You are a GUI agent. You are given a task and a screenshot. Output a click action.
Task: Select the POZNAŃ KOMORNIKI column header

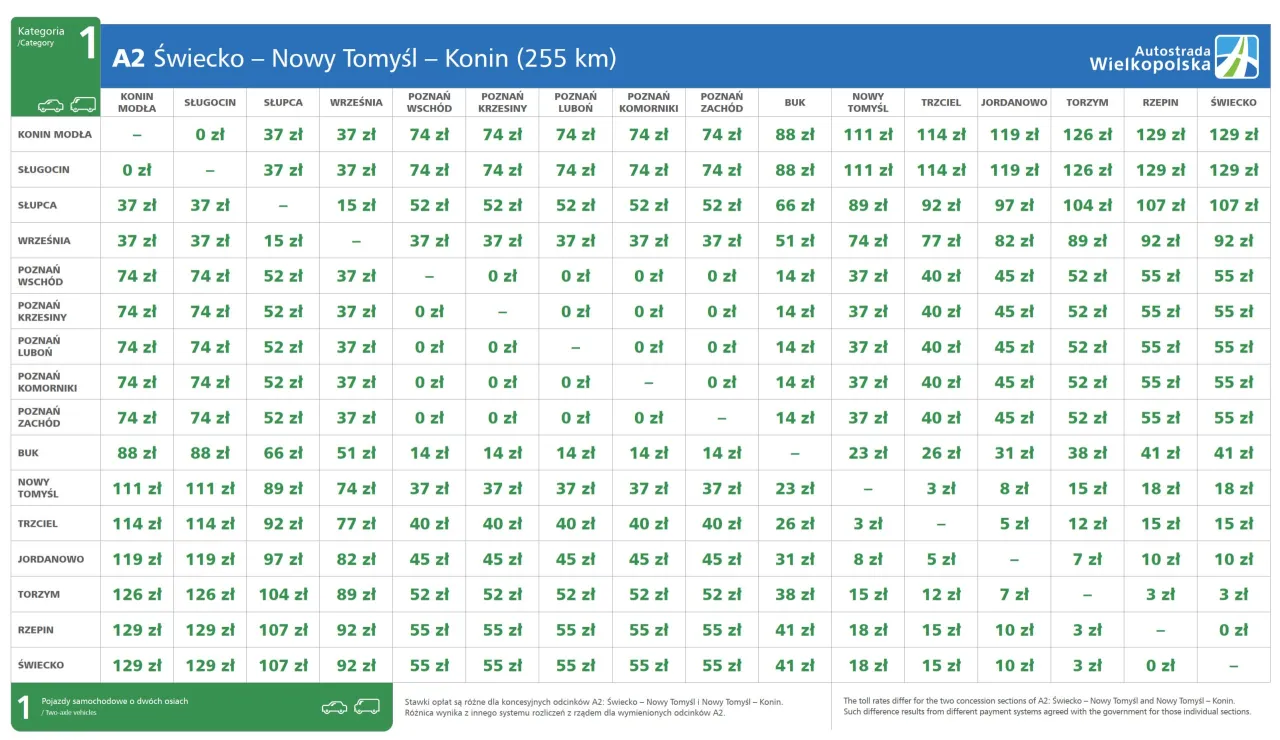[x=648, y=102]
